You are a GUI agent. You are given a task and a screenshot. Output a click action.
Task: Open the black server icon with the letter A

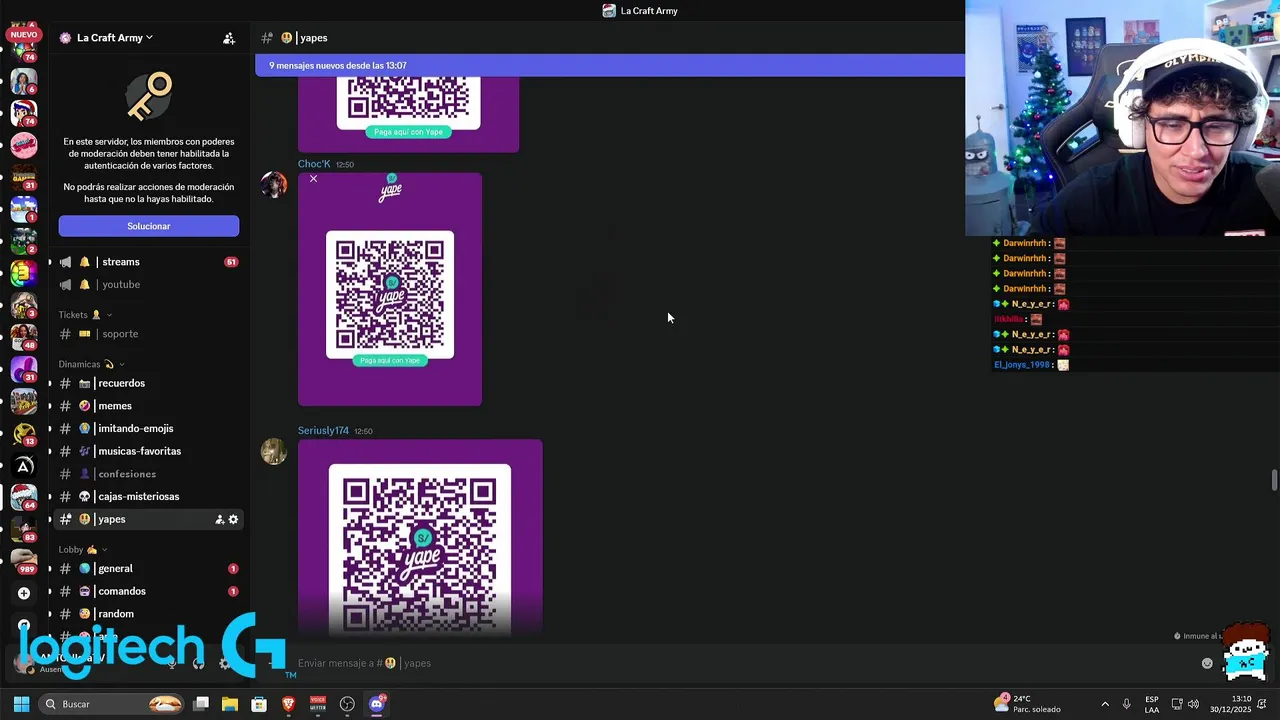pos(24,465)
